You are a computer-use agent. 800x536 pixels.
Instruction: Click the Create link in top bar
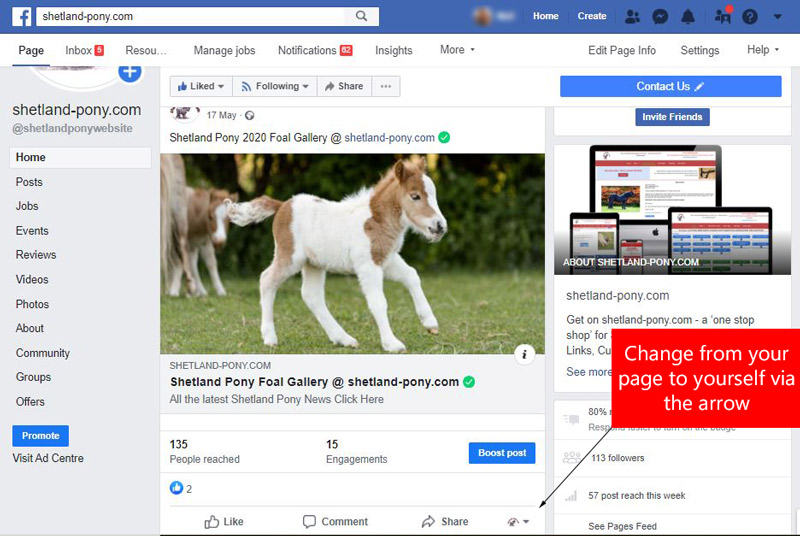[x=592, y=16]
